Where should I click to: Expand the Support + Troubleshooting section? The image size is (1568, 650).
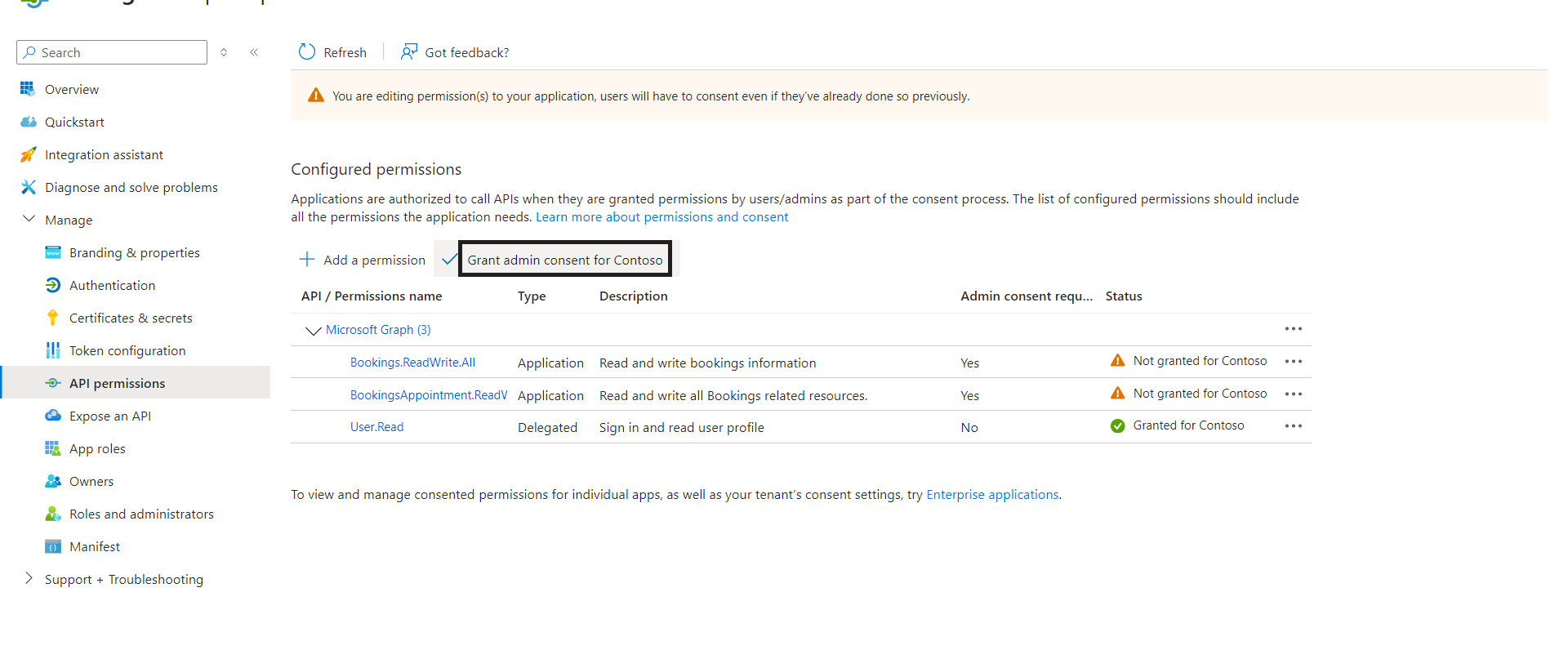click(x=29, y=578)
